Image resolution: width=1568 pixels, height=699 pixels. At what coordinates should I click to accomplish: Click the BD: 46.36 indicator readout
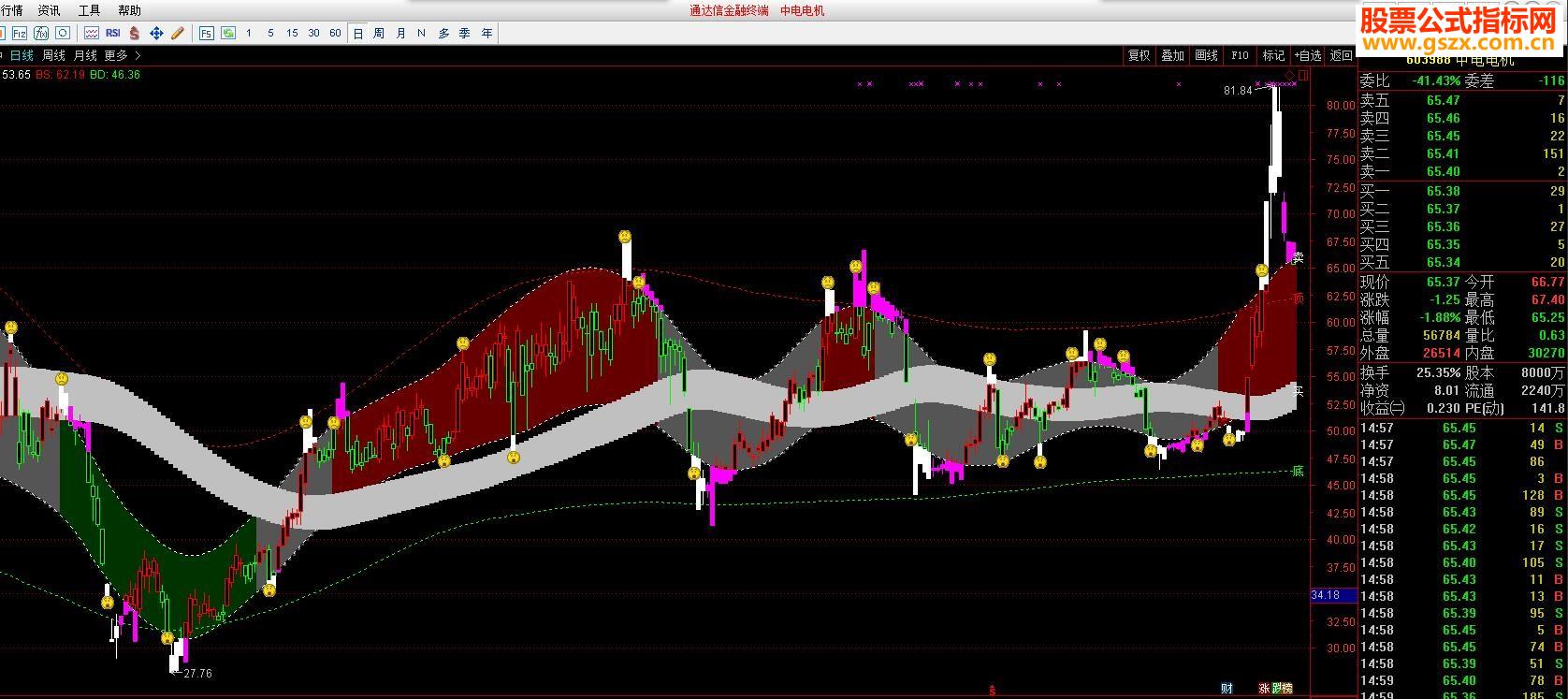pyautogui.click(x=115, y=75)
